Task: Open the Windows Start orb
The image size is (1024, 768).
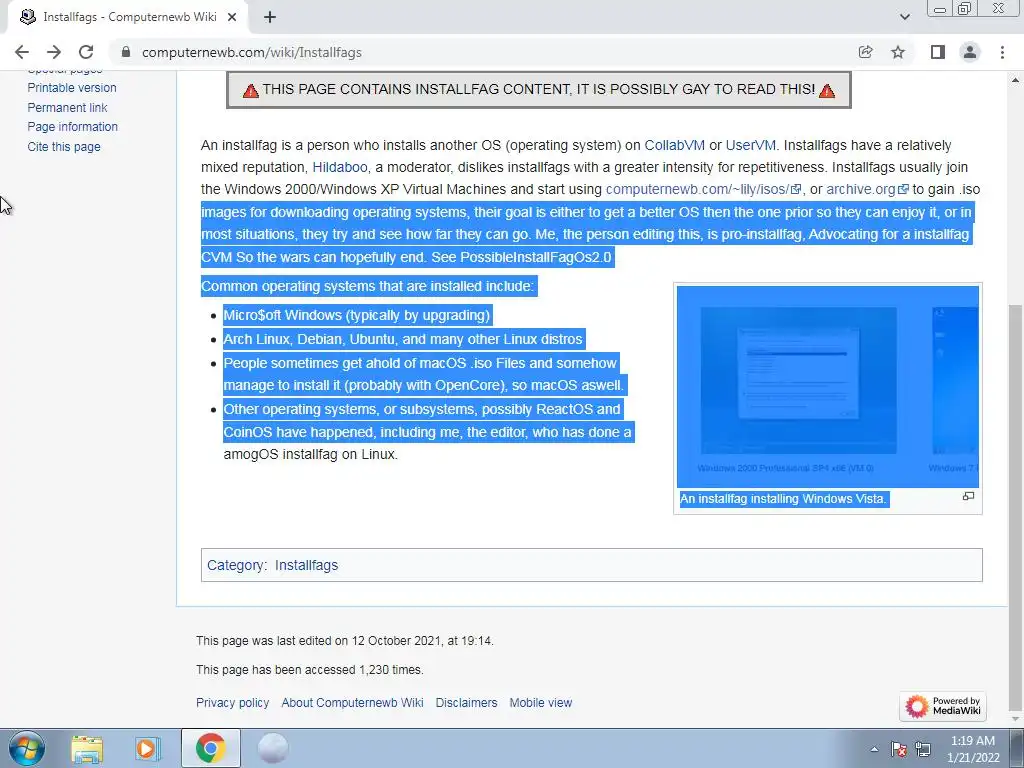Action: pyautogui.click(x=26, y=748)
